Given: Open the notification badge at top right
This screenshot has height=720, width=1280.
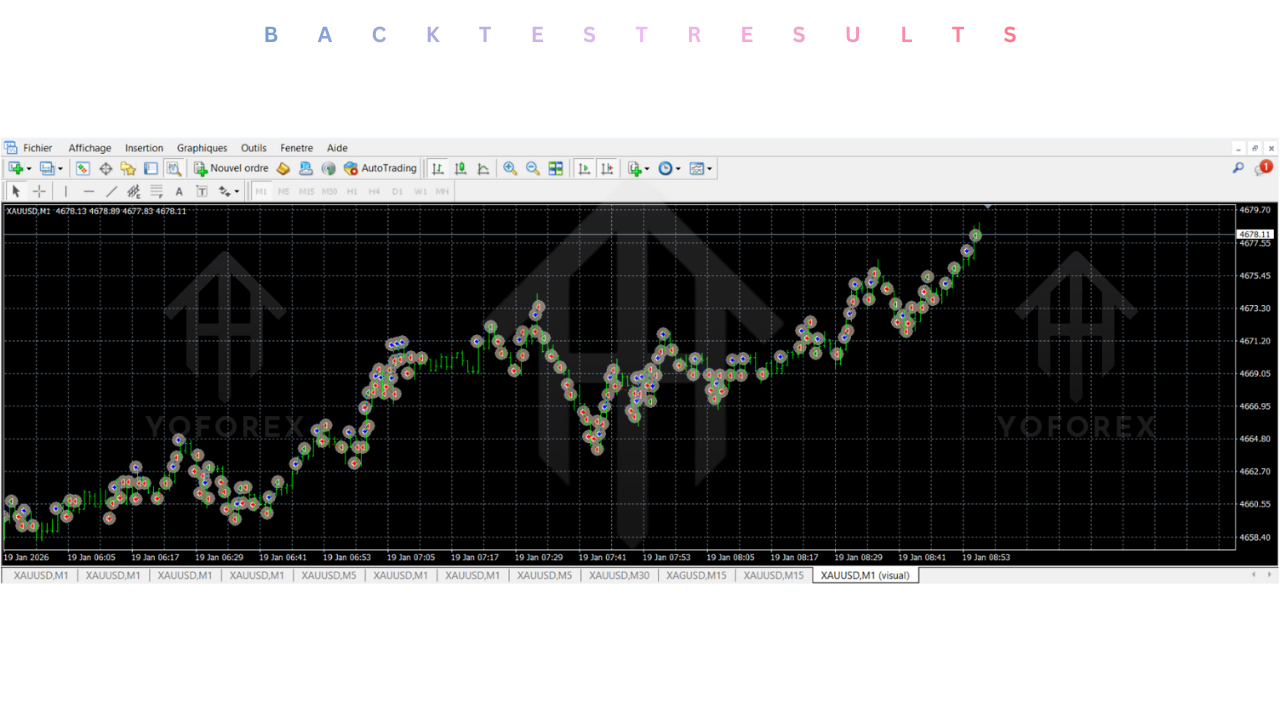Looking at the screenshot, I should point(1264,168).
